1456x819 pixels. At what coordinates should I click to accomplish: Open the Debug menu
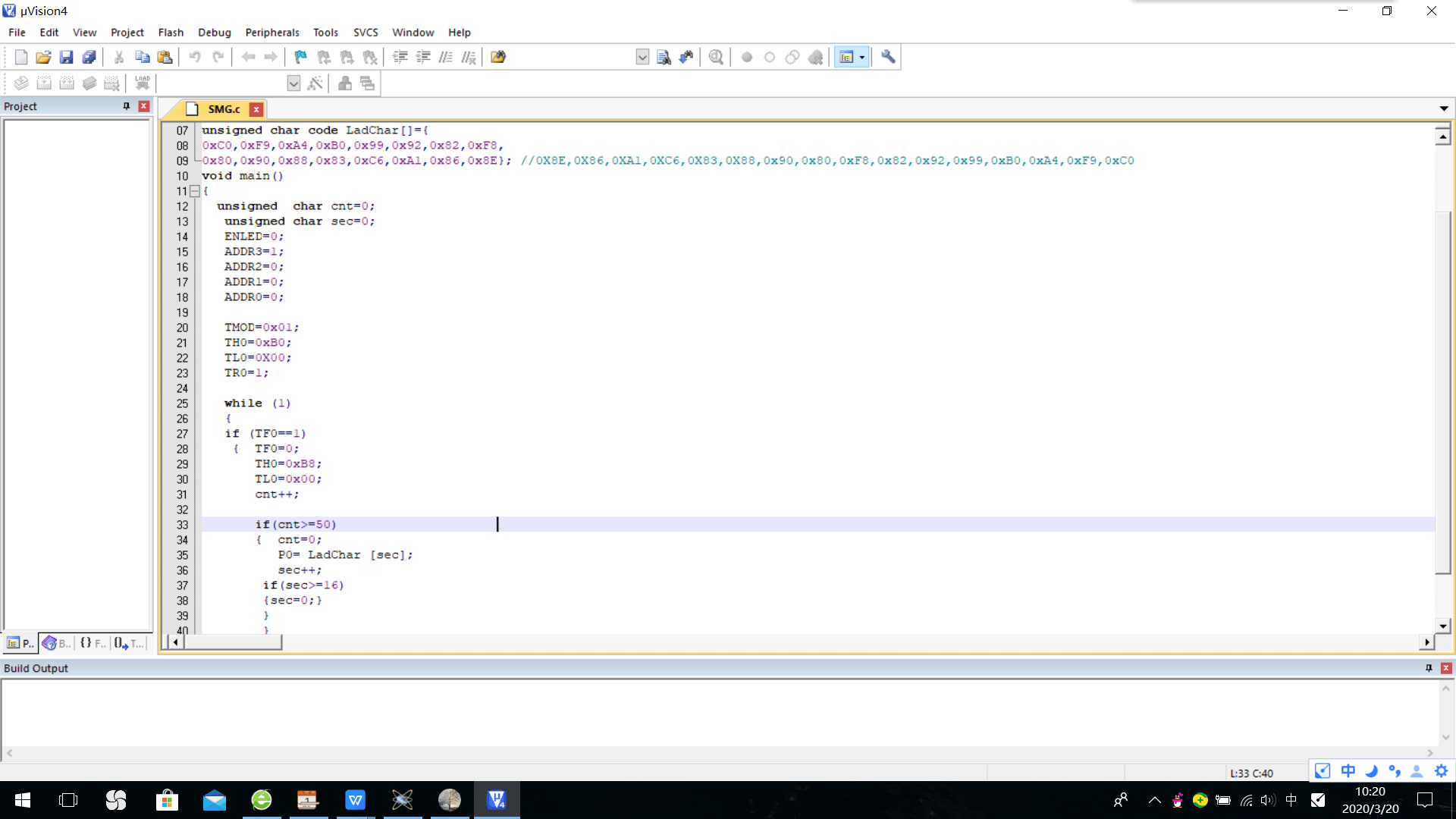click(215, 33)
